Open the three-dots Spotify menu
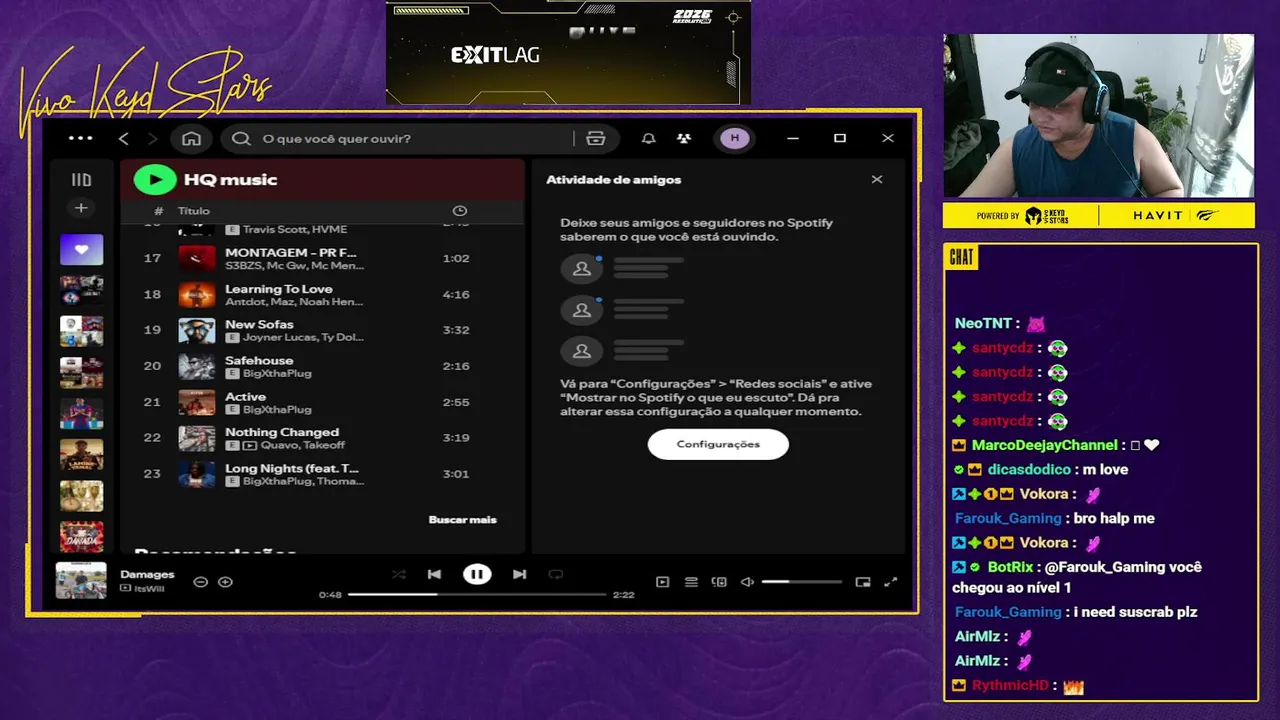The image size is (1280, 720). [80, 138]
